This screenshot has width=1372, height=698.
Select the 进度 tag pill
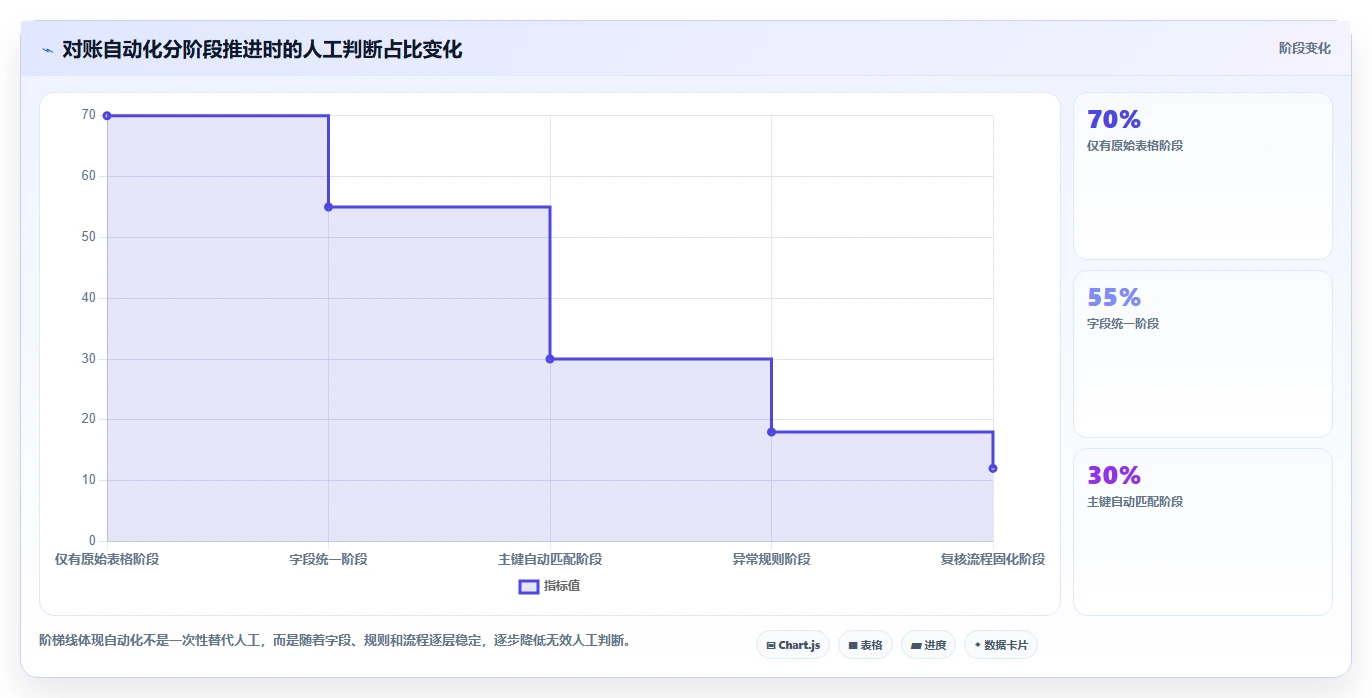(x=928, y=645)
